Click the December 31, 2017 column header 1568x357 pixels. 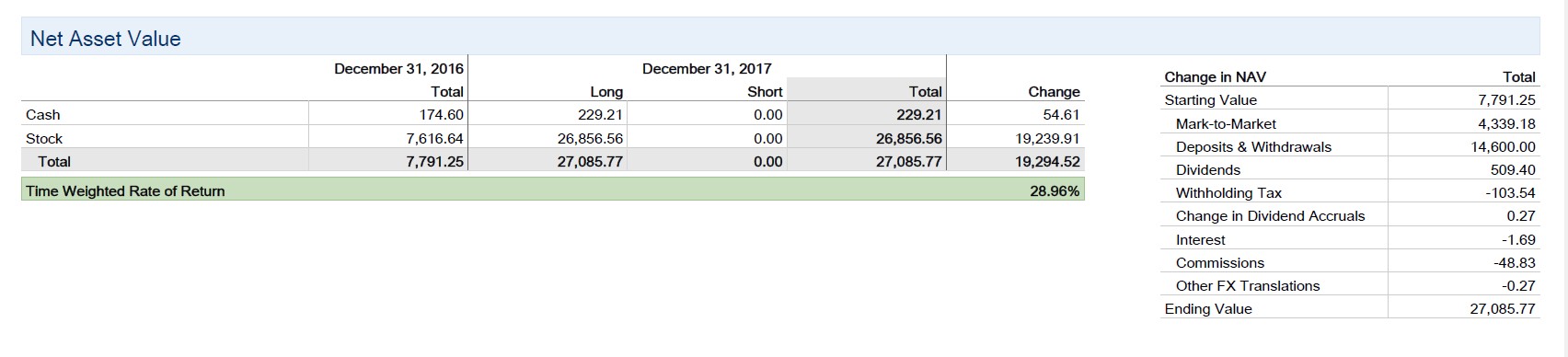coord(707,69)
